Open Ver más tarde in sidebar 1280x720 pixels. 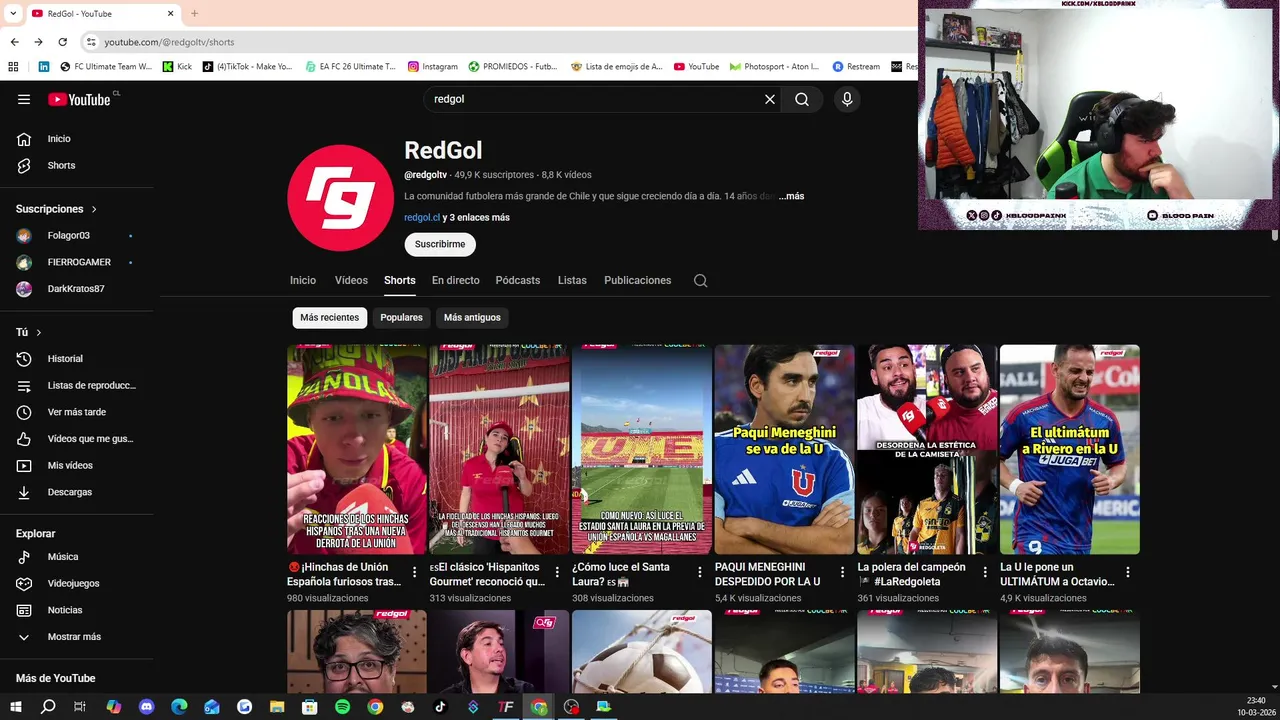[77, 412]
